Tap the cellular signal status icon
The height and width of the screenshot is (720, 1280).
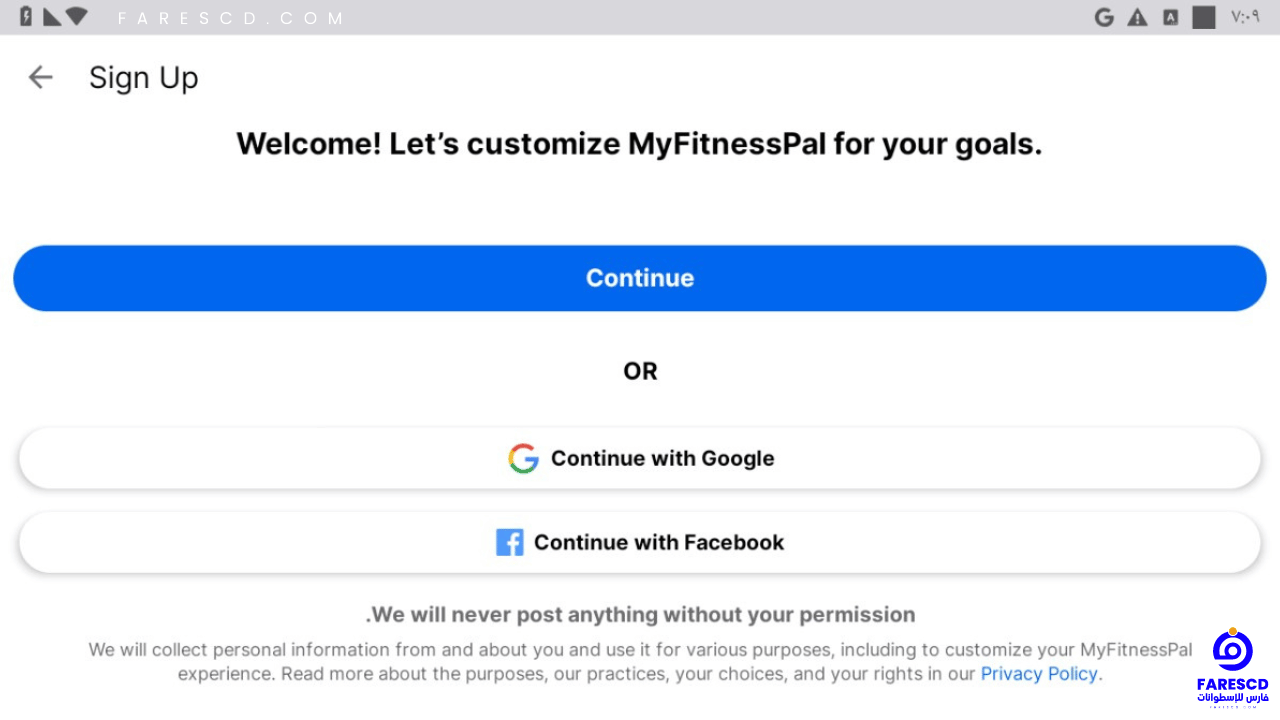point(52,17)
